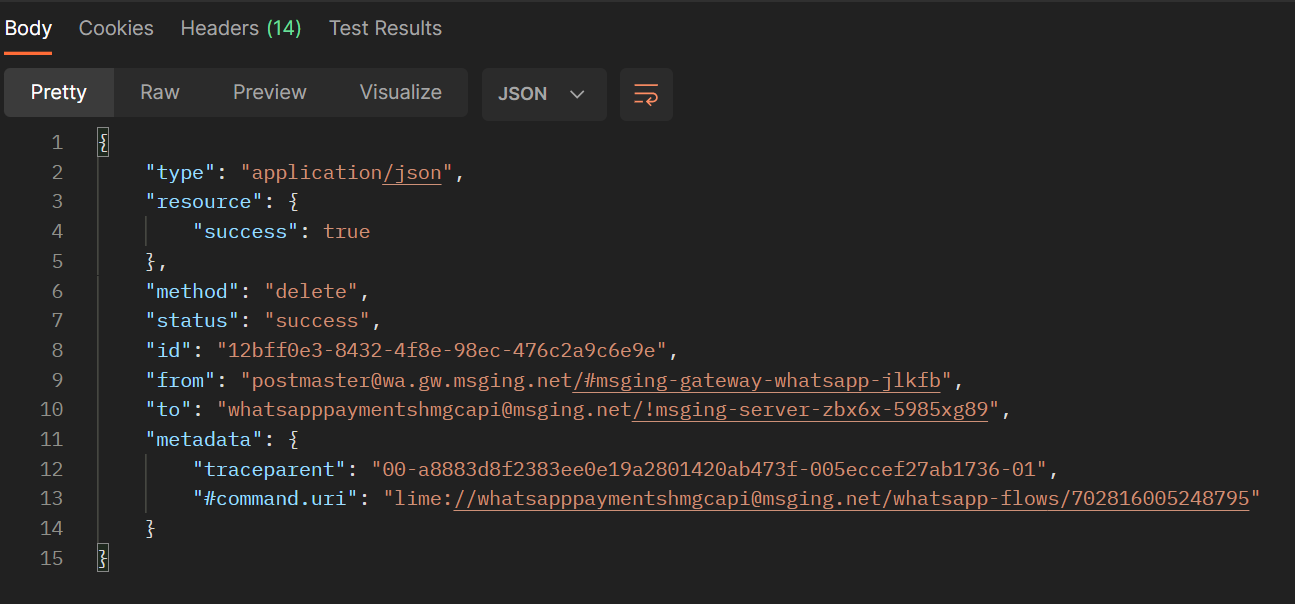
Task: Click the msging-server-zbx6x link in "to"
Action: [x=809, y=409]
